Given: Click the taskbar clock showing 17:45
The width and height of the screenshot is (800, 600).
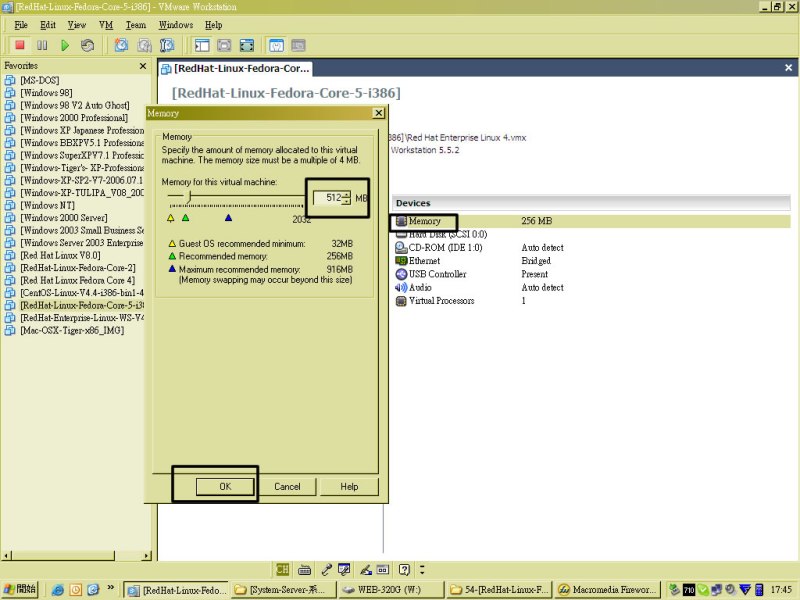Looking at the screenshot, I should tap(781, 590).
